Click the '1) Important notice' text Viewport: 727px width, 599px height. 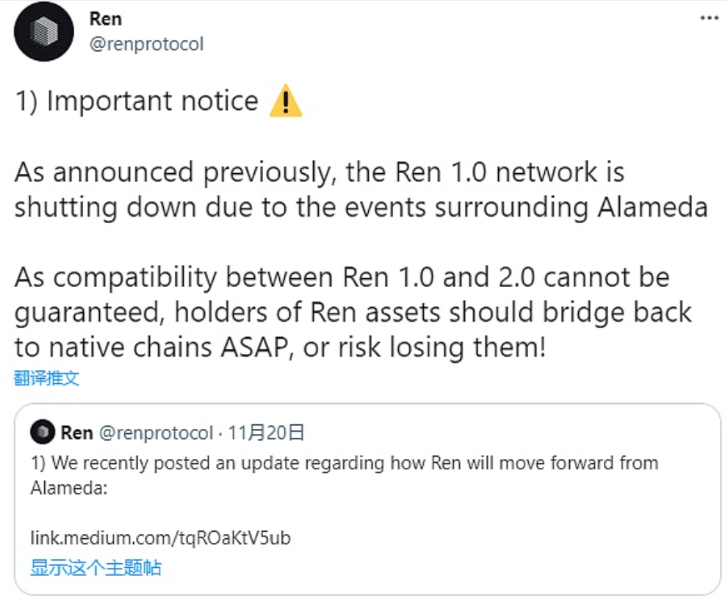pyautogui.click(x=136, y=101)
